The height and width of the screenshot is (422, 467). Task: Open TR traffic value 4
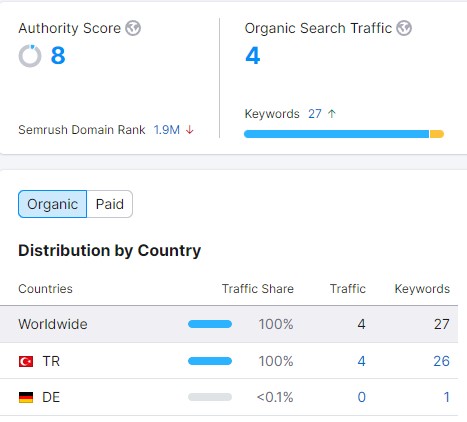pyautogui.click(x=361, y=361)
